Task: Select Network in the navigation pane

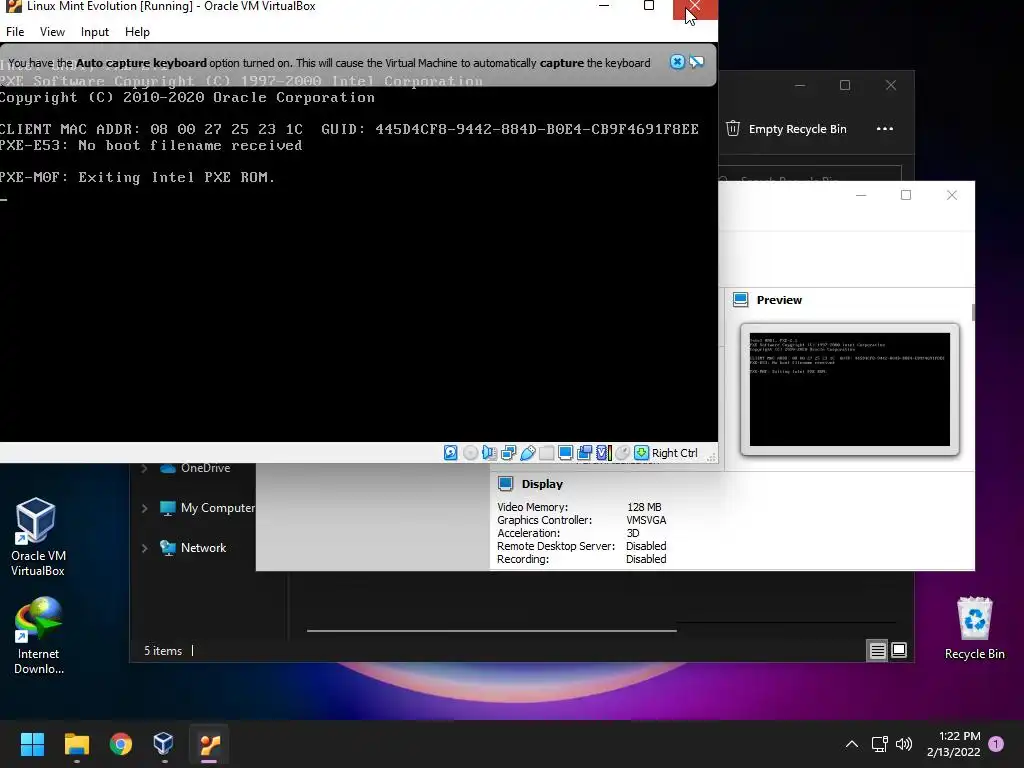Action: pyautogui.click(x=193, y=548)
